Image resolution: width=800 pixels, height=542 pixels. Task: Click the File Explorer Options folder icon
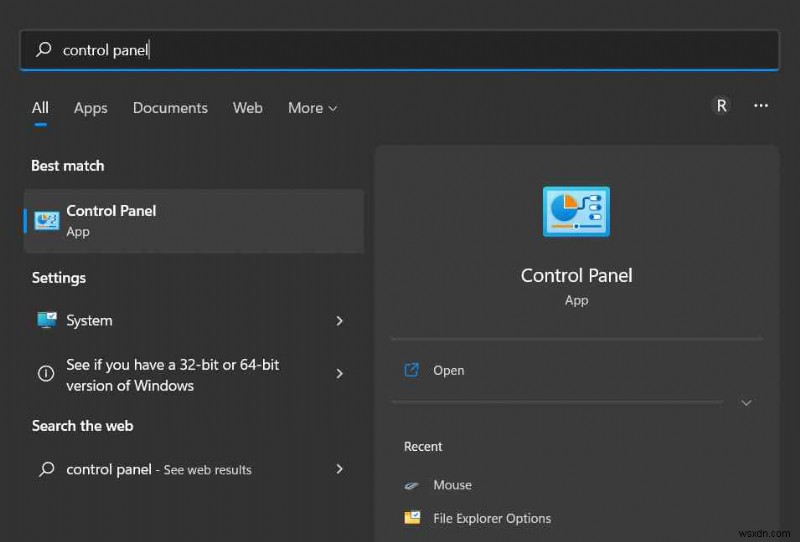[x=412, y=518]
